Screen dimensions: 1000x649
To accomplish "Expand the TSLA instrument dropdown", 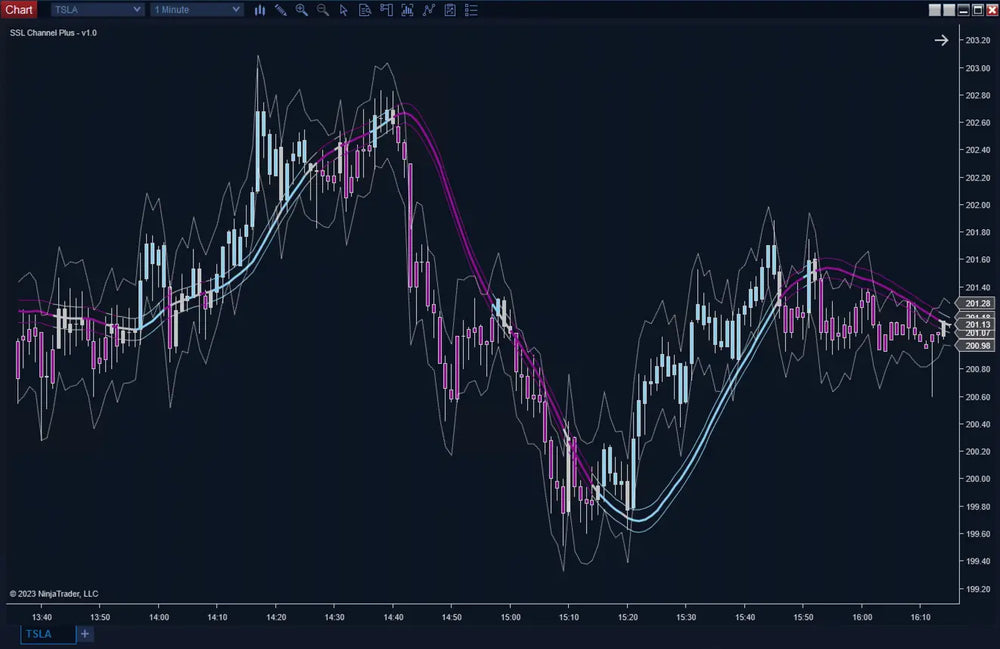I will [97, 10].
